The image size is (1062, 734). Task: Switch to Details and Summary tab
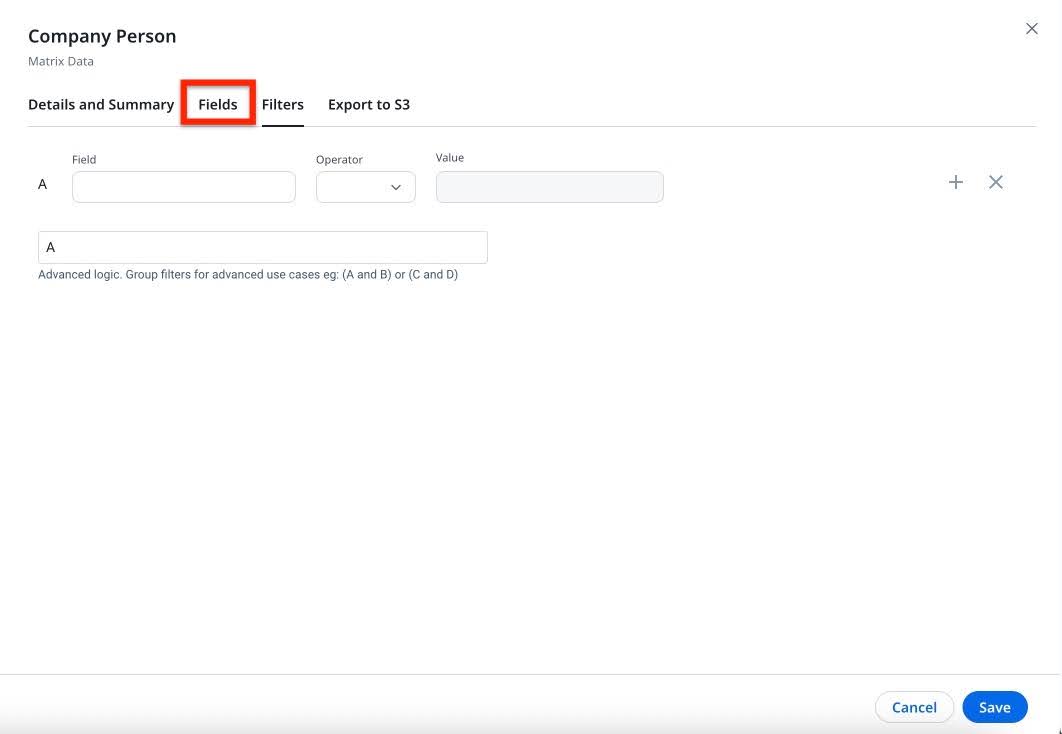101,104
